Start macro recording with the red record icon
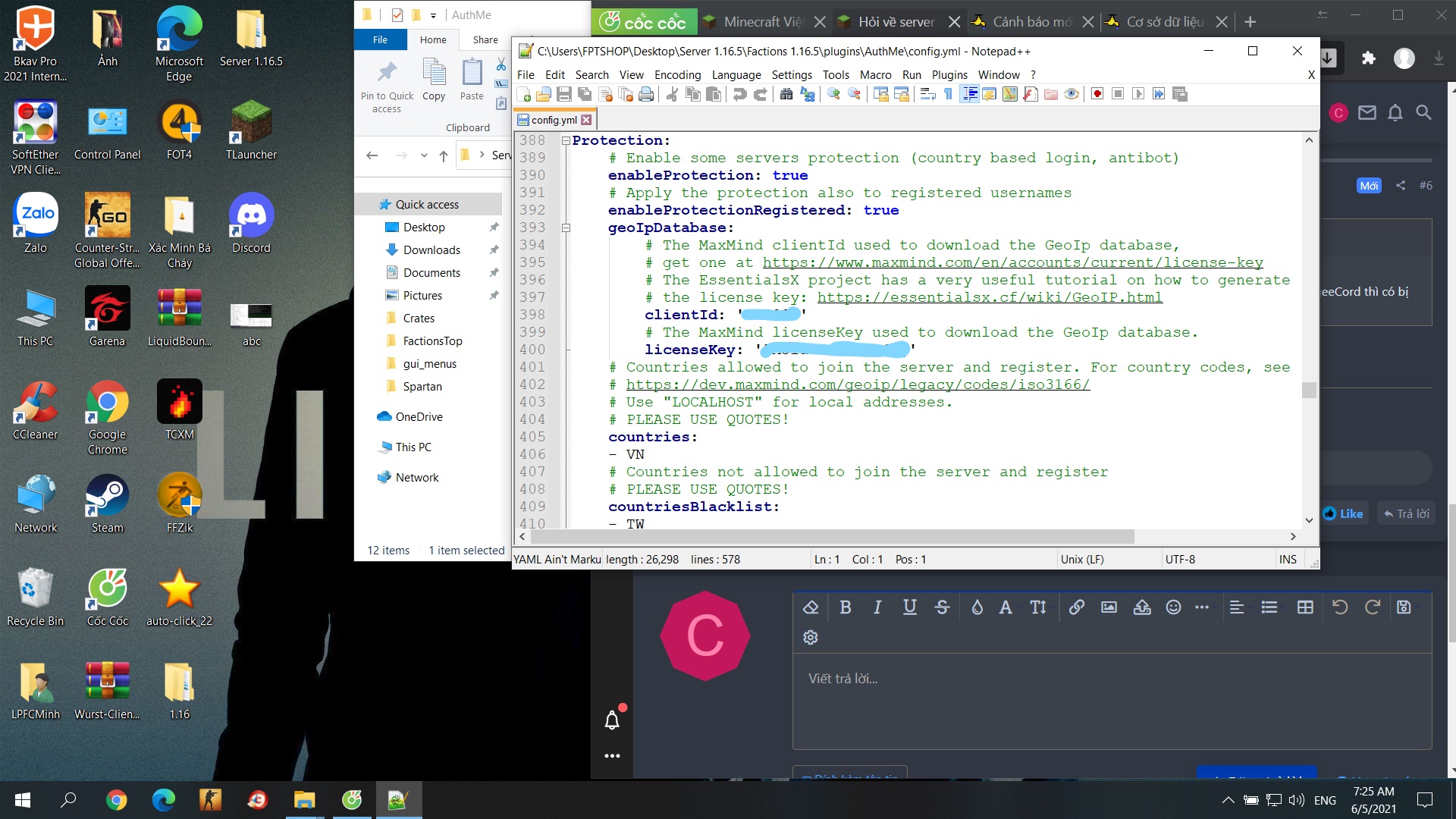Screen dimensions: 1456x819 1097,94
